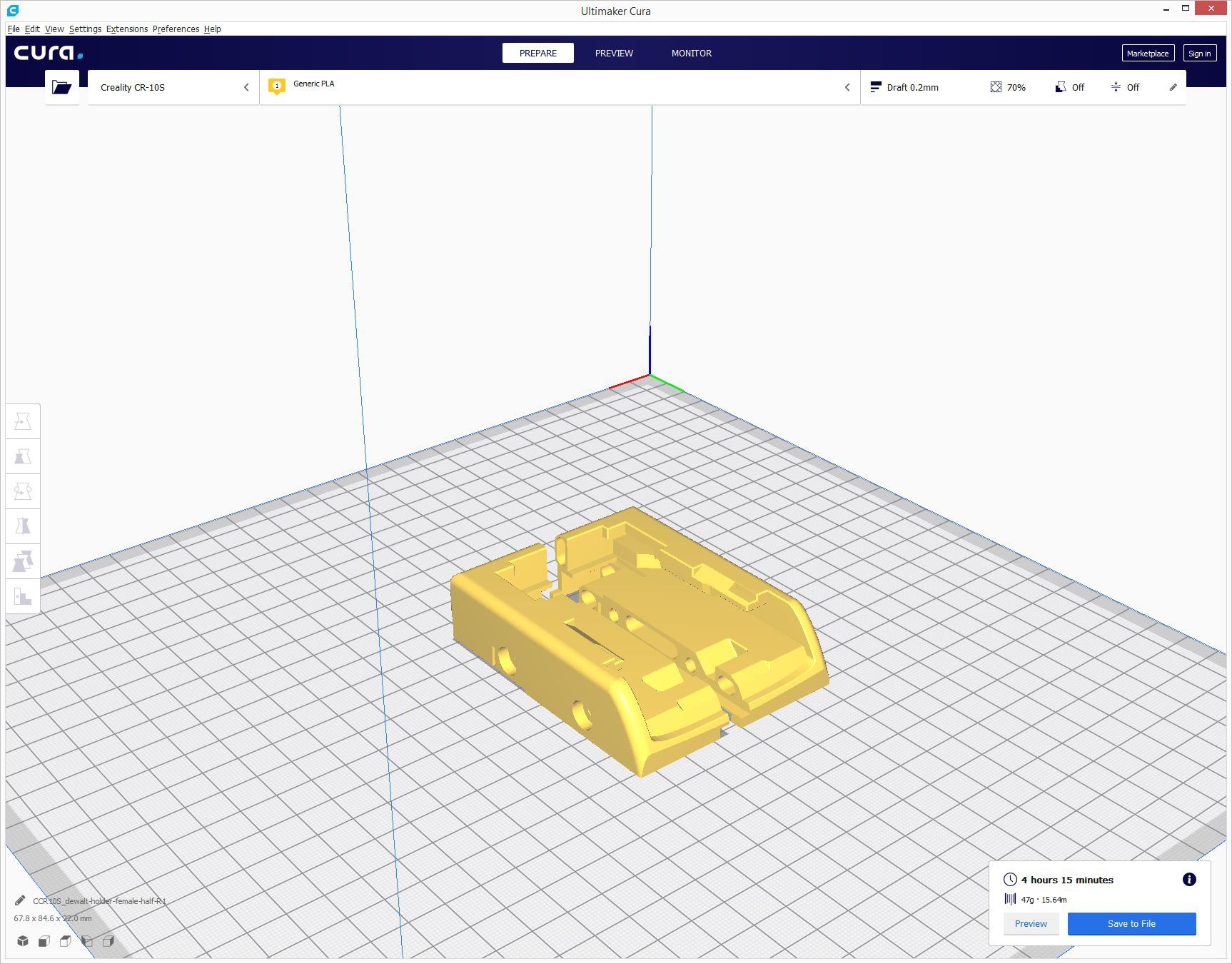Click the Cura app icon in title bar
Screen dimensions: 1232x964
click(13, 11)
